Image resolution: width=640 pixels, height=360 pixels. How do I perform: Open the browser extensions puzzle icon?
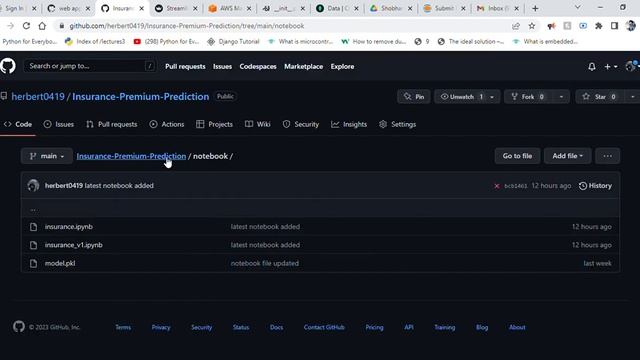click(x=598, y=26)
